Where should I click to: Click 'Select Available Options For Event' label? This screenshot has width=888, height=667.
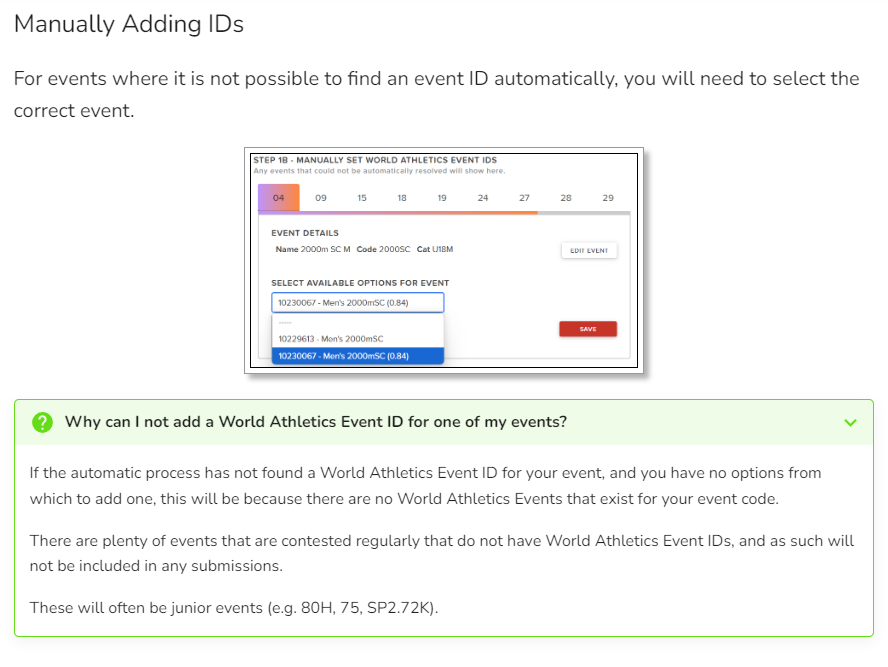(x=360, y=283)
